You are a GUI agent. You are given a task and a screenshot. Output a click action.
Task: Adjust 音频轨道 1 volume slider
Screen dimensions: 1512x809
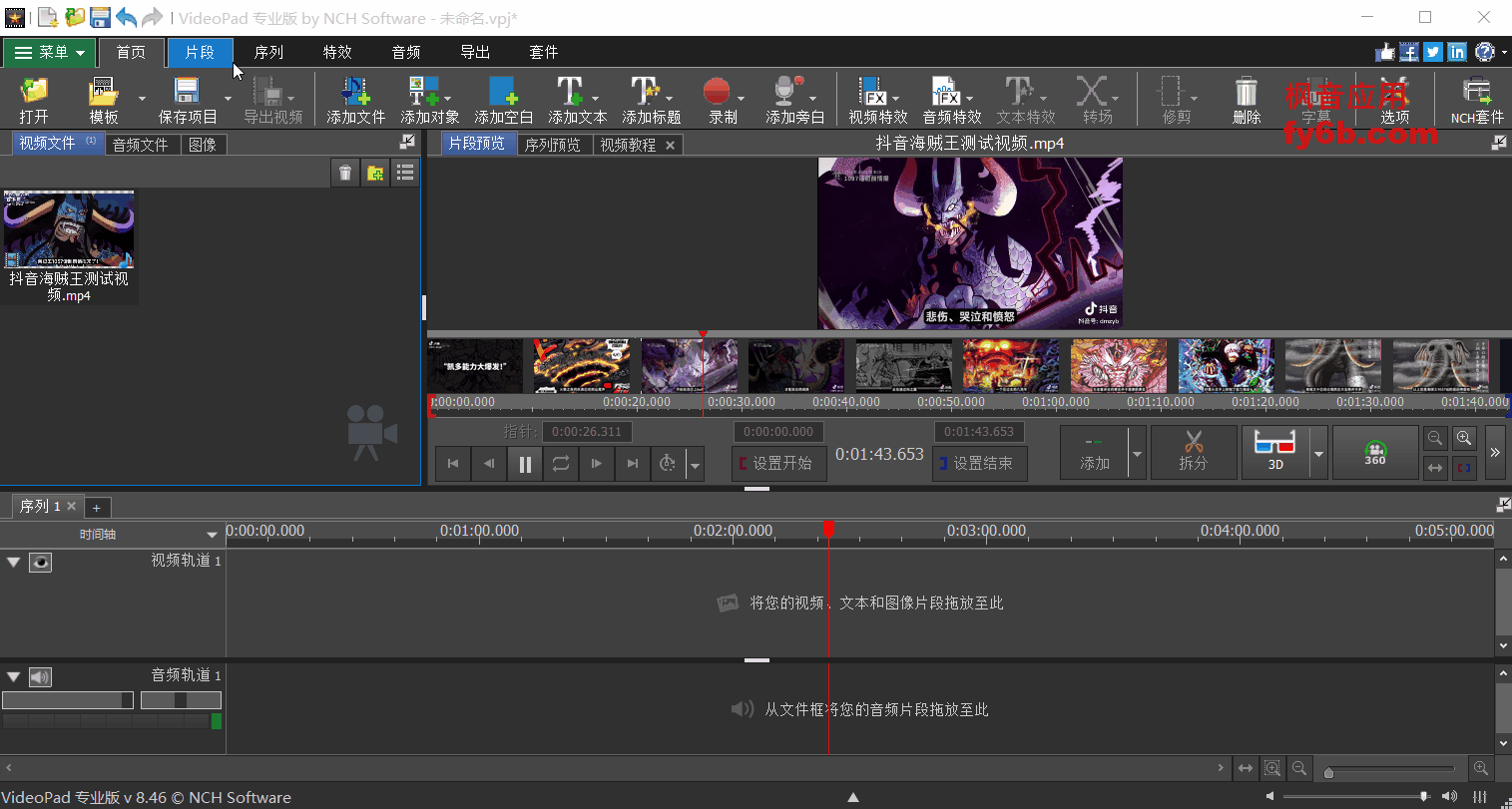pos(68,700)
